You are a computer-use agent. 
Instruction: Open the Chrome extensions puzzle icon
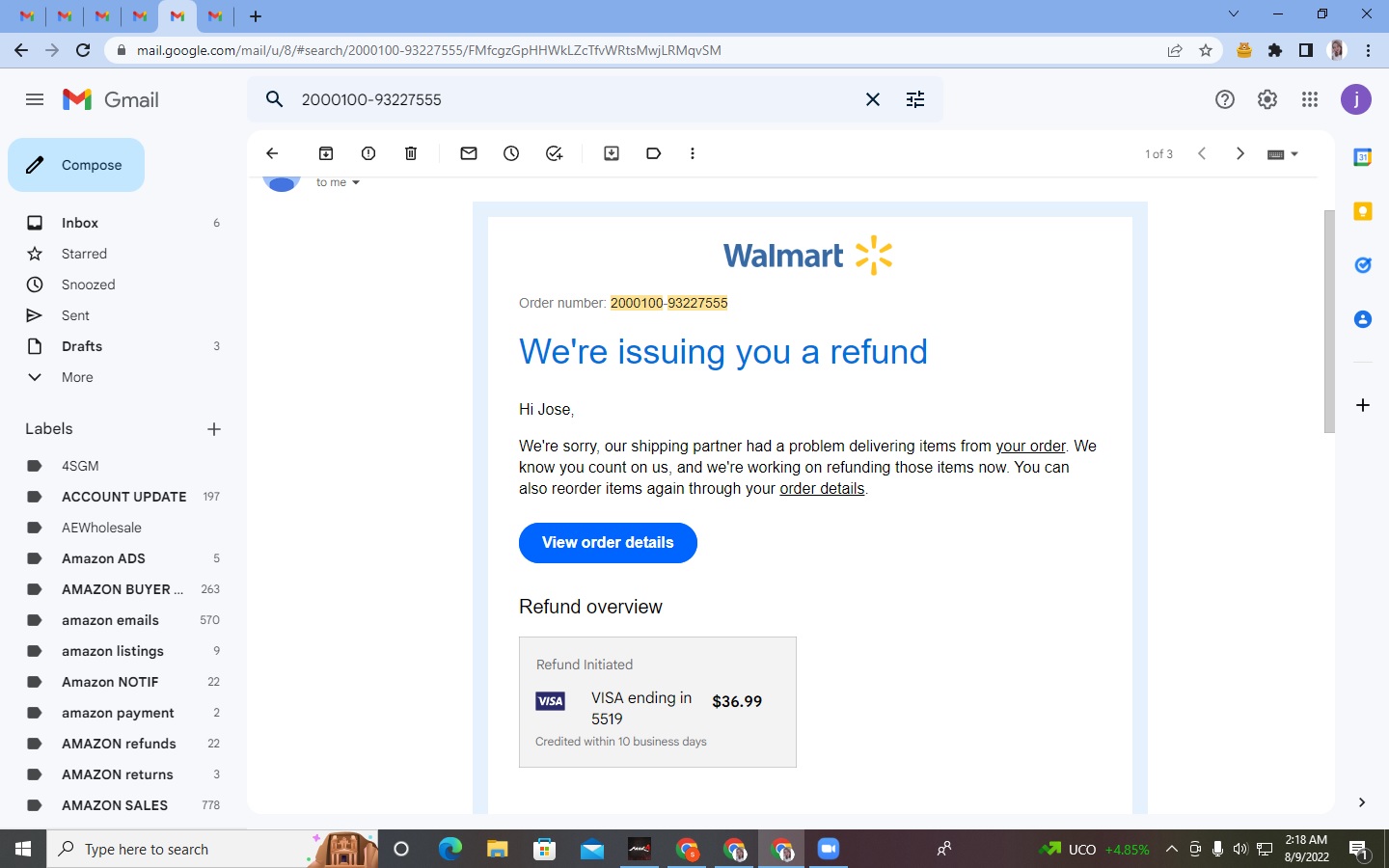[1275, 50]
